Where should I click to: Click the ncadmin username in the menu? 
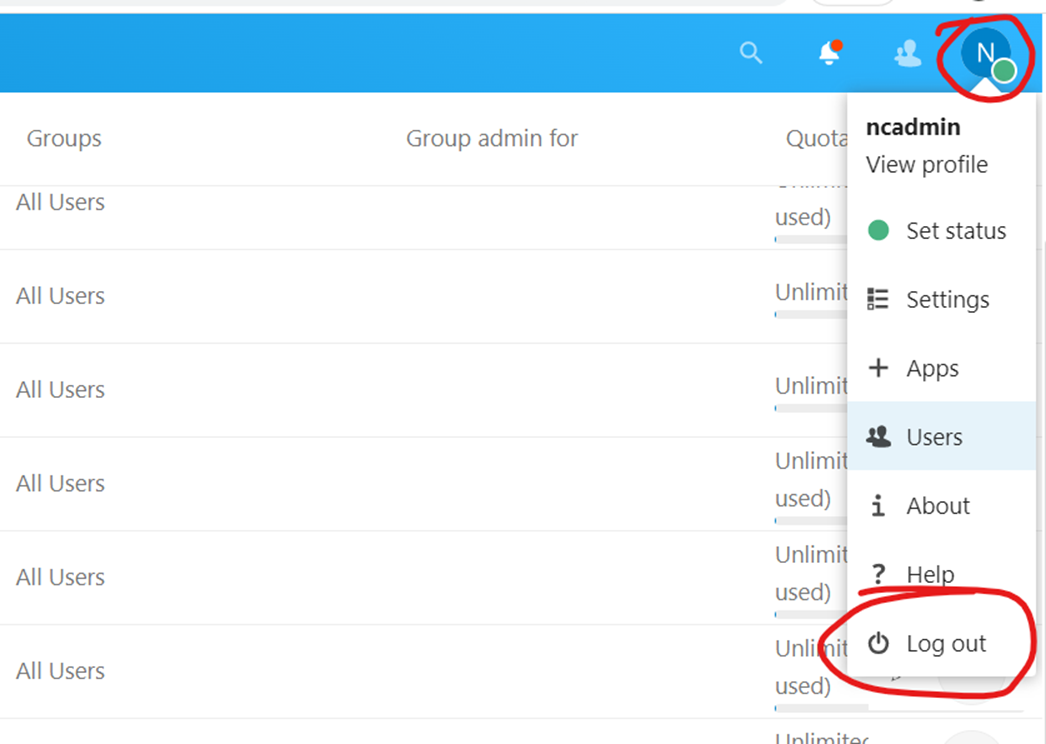click(913, 128)
